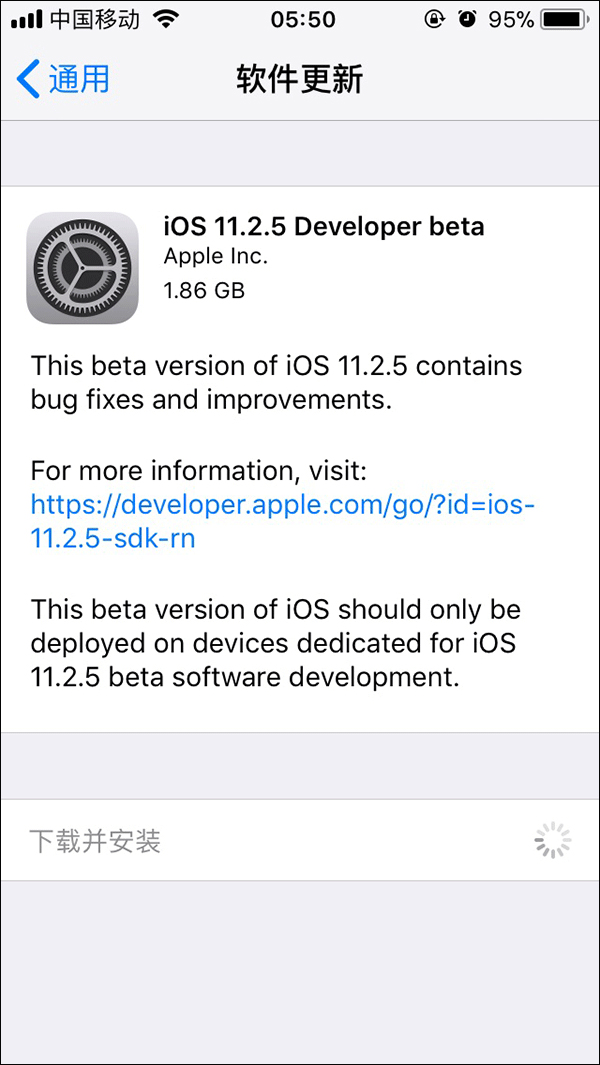Go back to 通用 settings

point(78,79)
